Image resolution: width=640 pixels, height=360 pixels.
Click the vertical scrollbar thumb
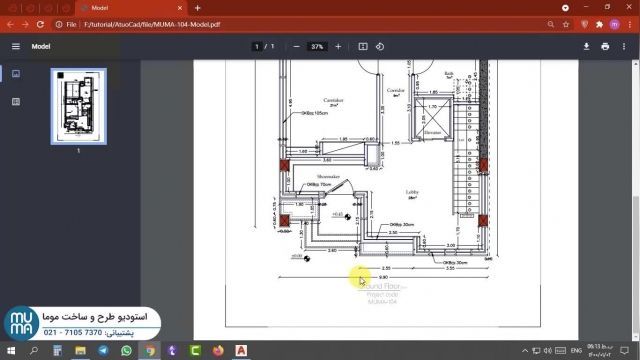pos(636,263)
